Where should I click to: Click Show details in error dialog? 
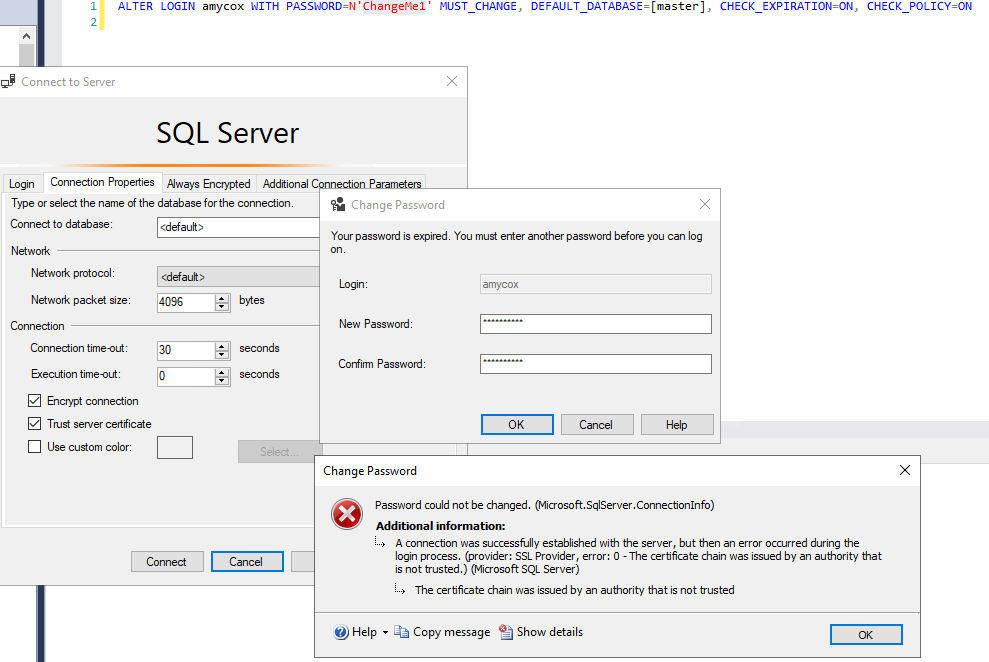(x=541, y=632)
